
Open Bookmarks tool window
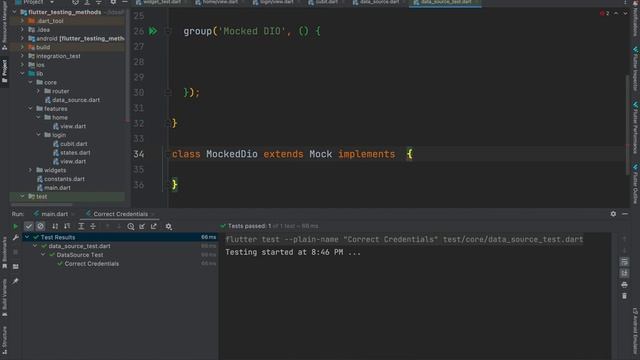pyautogui.click(x=4, y=252)
